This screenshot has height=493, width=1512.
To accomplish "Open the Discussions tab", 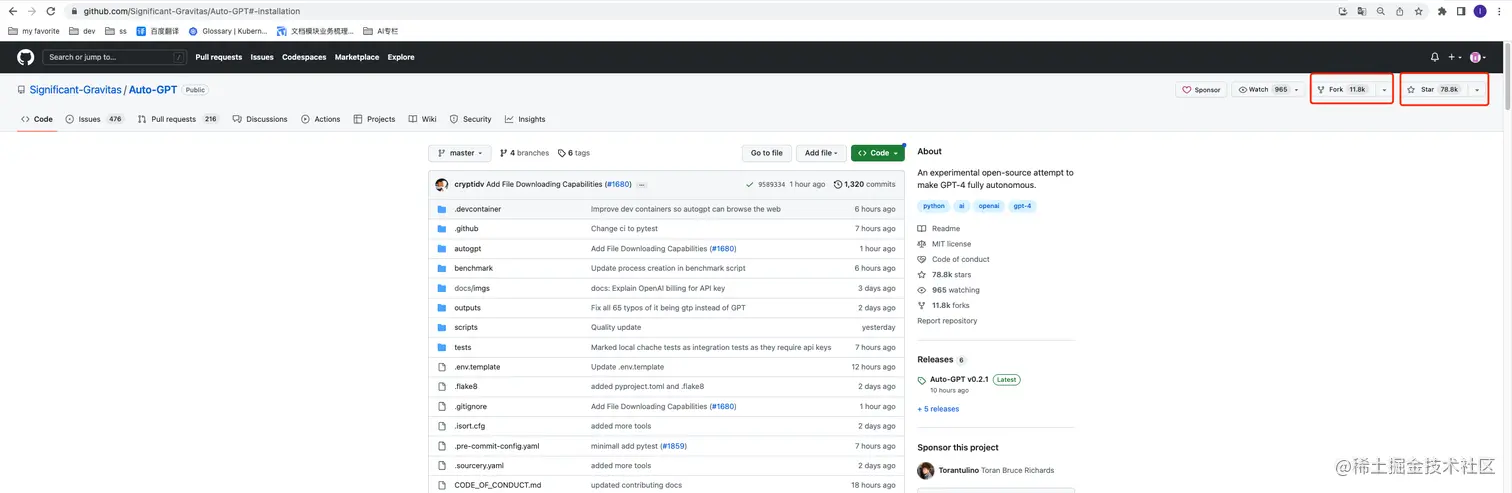I will [260, 119].
